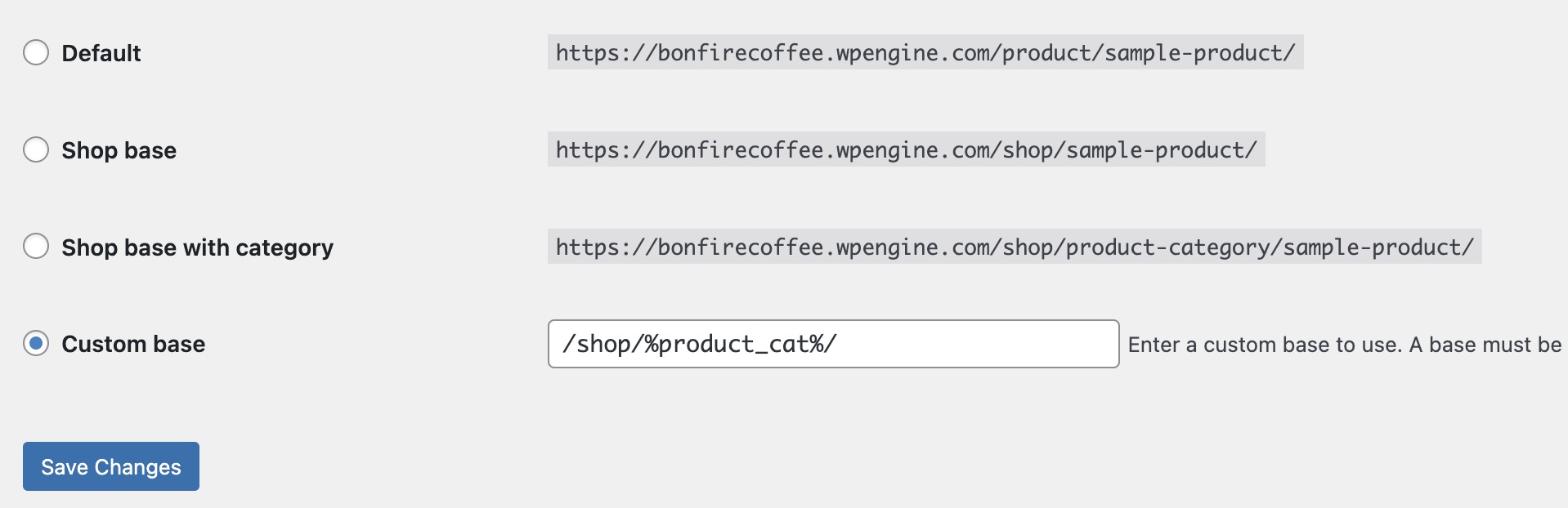Save the permalink settings
The image size is (1568, 508).
pos(111,466)
